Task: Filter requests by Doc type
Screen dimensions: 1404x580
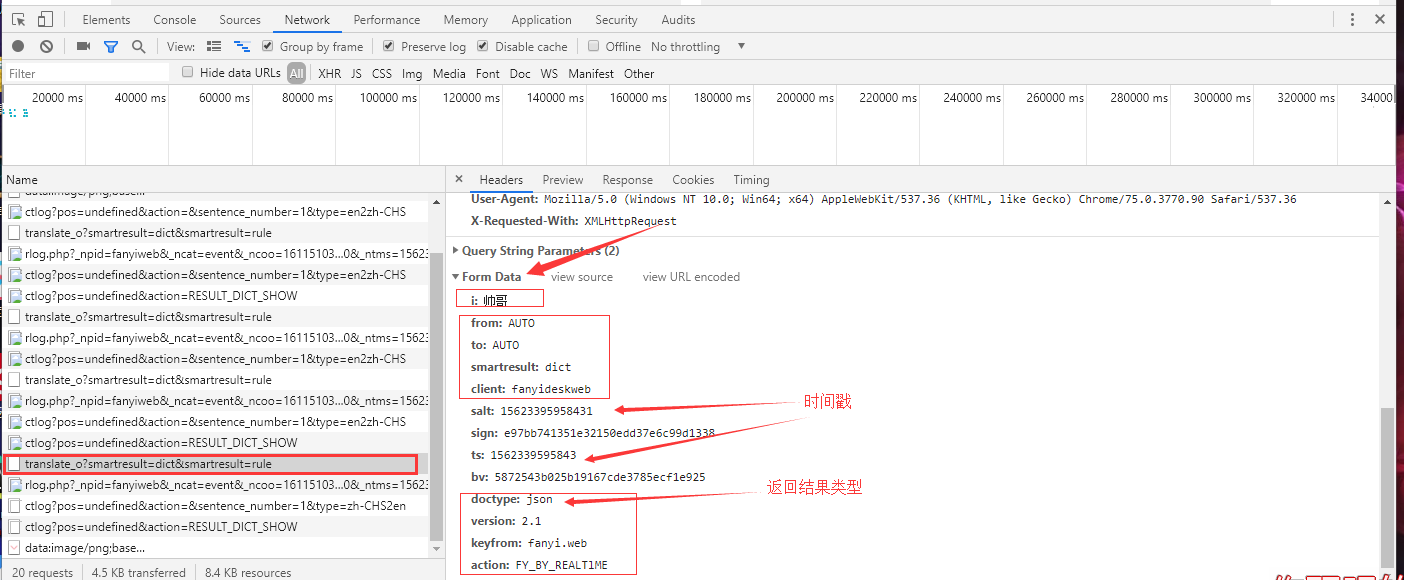Action: pyautogui.click(x=520, y=73)
